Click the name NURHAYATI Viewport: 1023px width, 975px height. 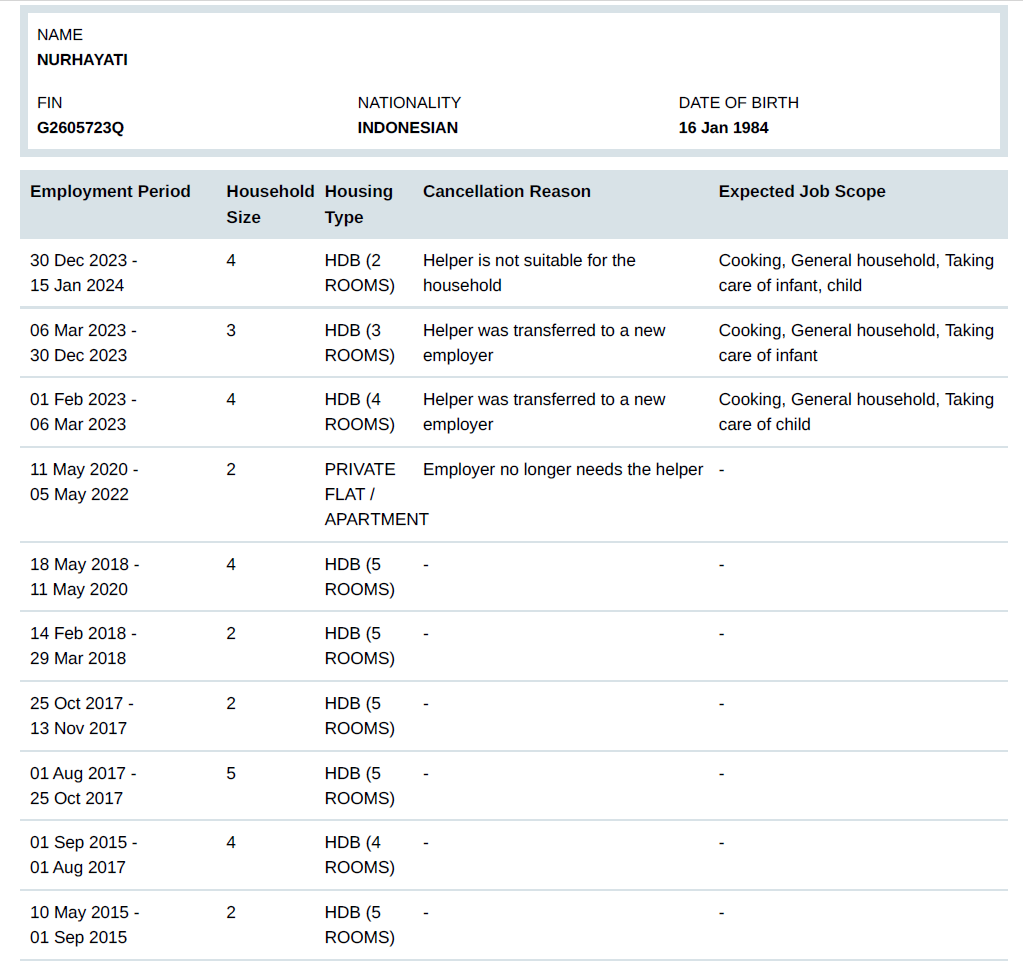pos(82,59)
